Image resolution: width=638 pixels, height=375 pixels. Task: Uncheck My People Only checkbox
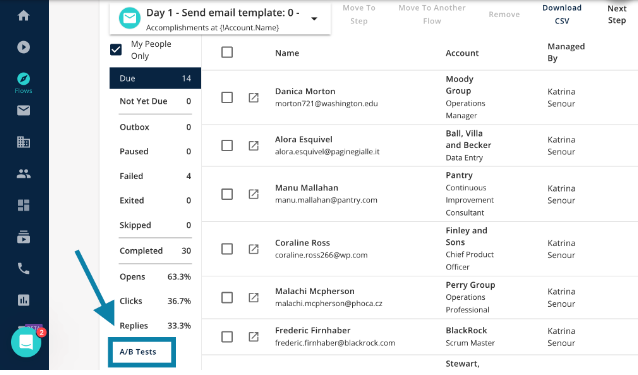tap(116, 50)
